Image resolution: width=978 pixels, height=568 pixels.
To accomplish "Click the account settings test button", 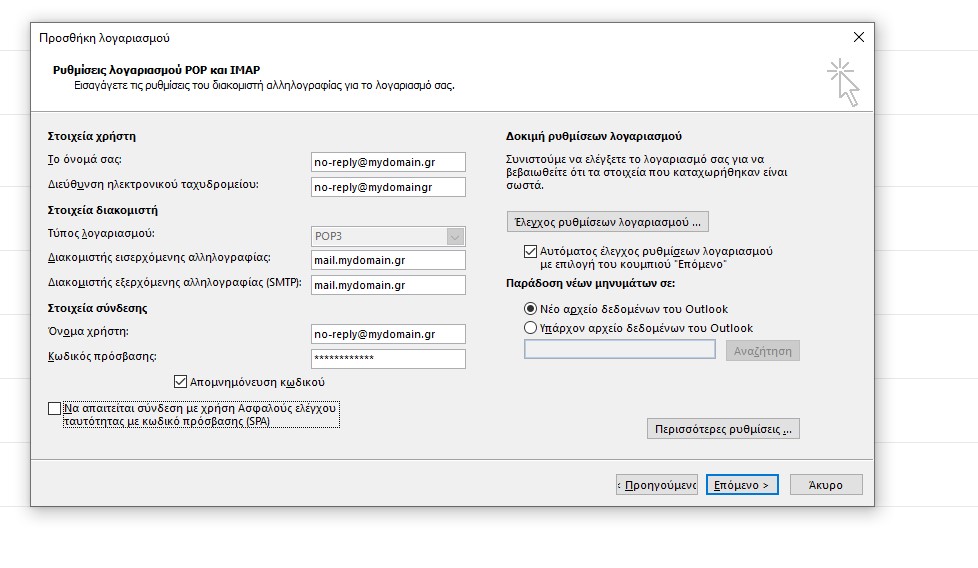I will (607, 221).
